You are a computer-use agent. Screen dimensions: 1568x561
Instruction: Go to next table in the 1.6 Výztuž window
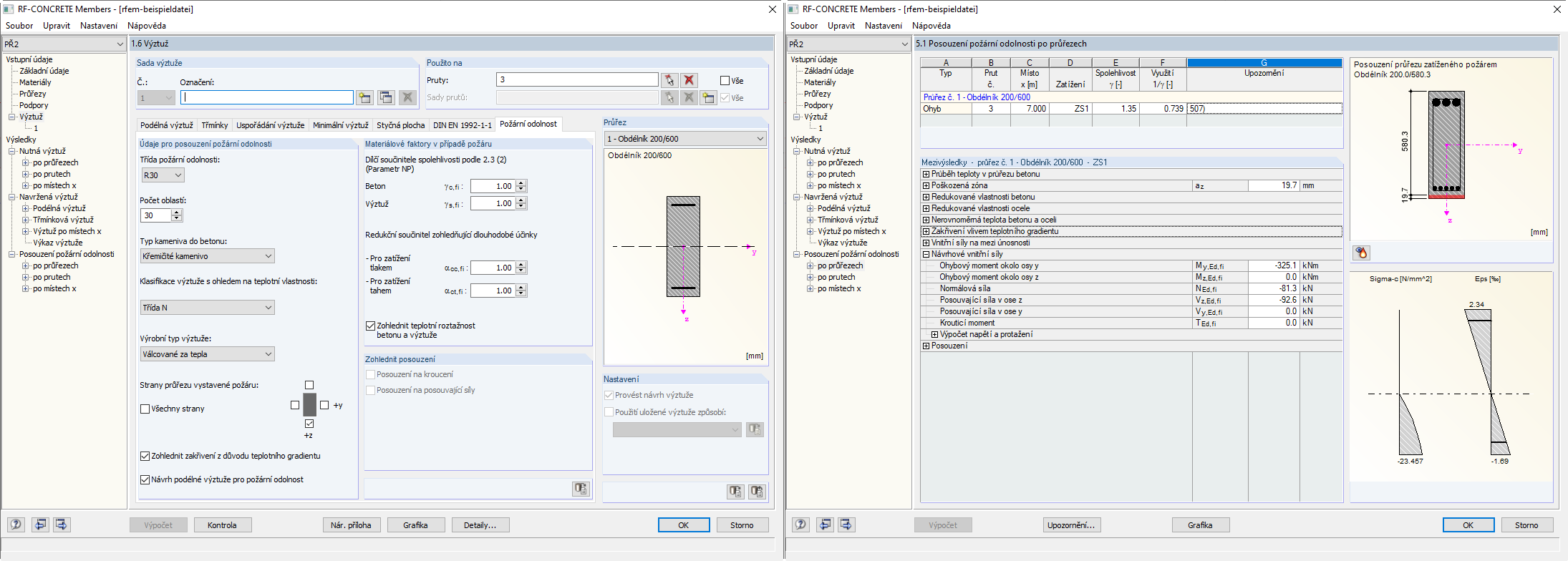pyautogui.click(x=62, y=525)
